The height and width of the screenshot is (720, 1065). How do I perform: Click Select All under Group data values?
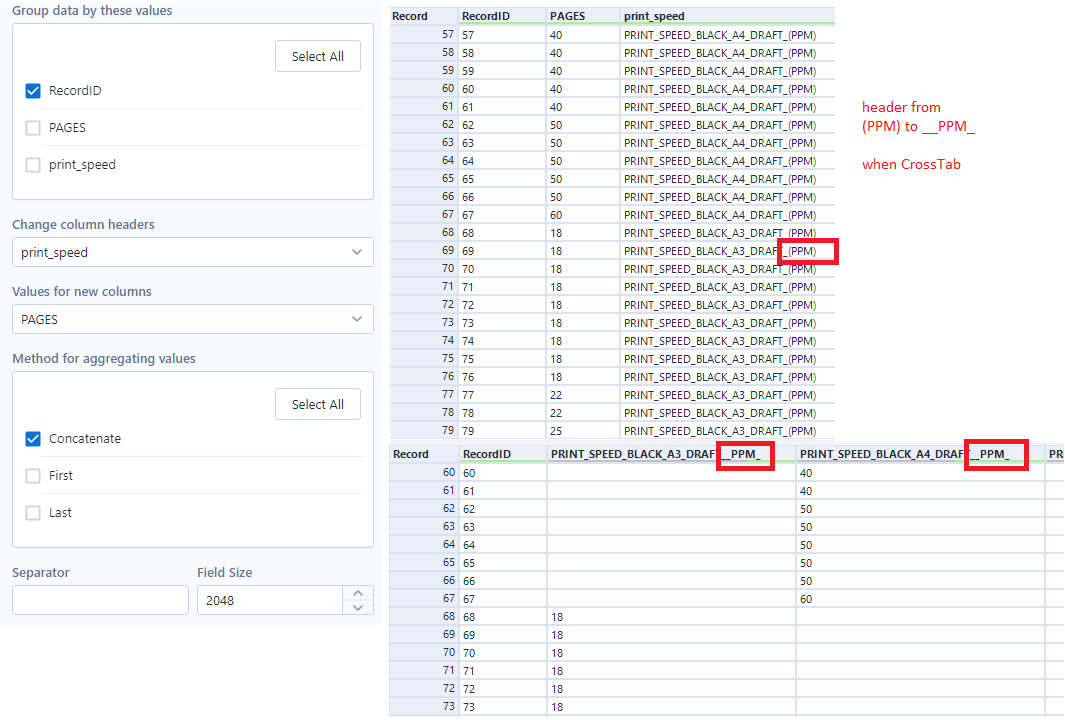point(317,56)
